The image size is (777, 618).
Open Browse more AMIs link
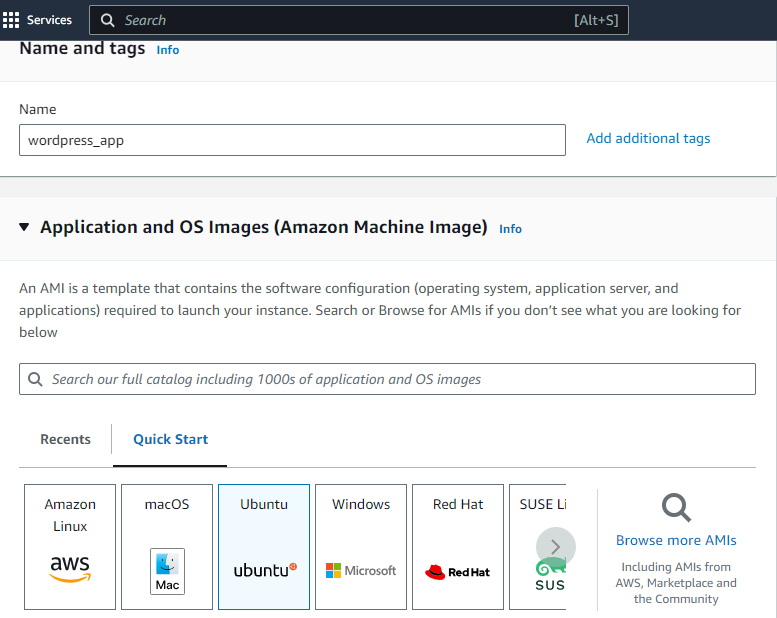point(676,540)
